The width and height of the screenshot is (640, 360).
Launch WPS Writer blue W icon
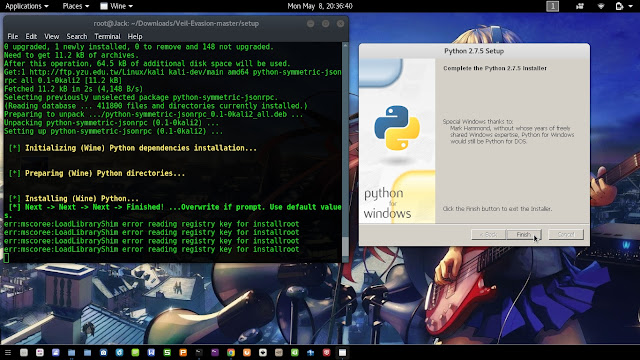pyautogui.click(x=151, y=352)
